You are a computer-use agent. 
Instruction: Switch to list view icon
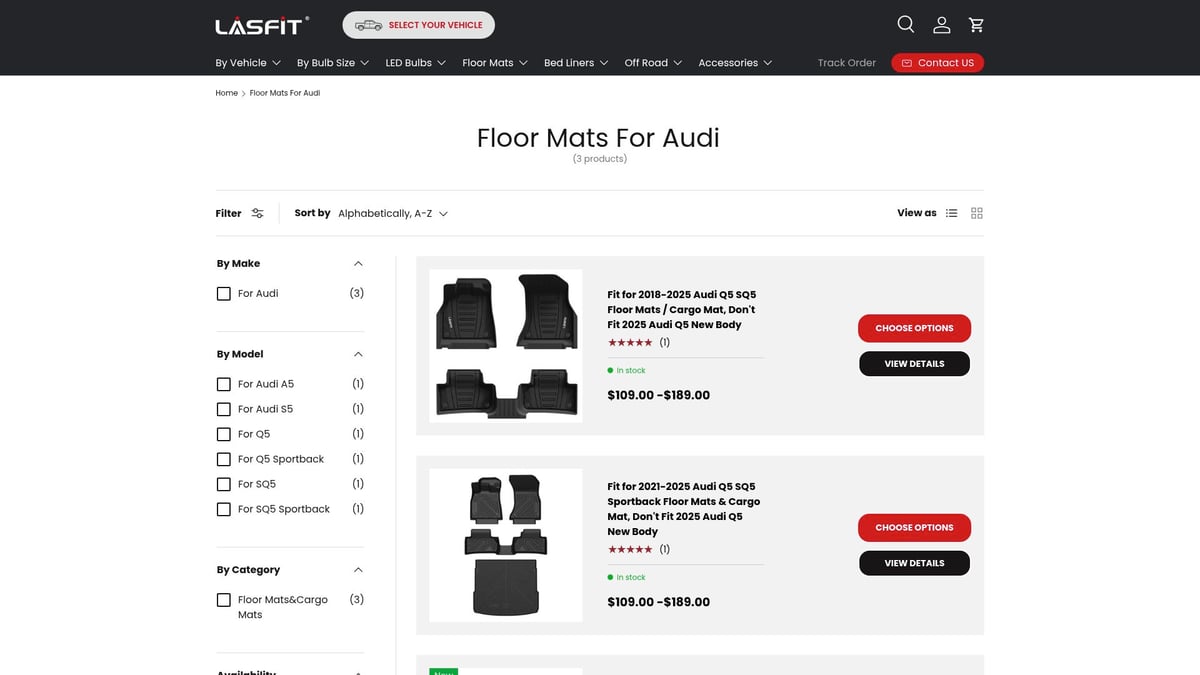(951, 213)
